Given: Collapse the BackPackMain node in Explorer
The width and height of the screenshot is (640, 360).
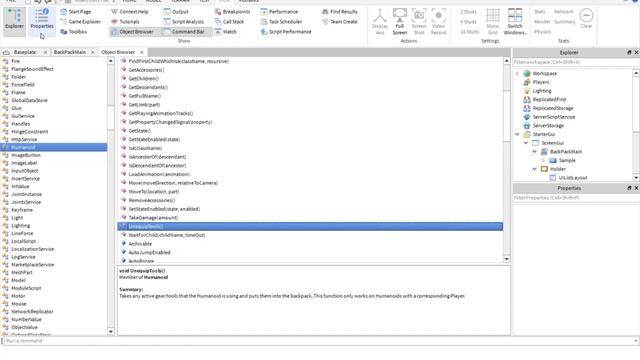Looking at the screenshot, I should click(535, 151).
